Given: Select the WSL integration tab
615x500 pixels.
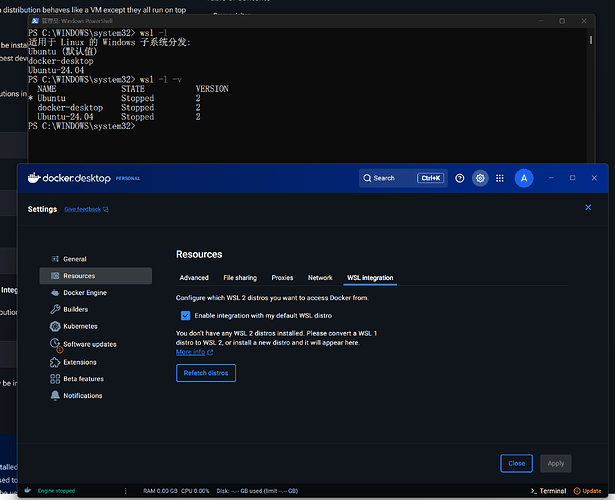Looking at the screenshot, I should pyautogui.click(x=370, y=278).
